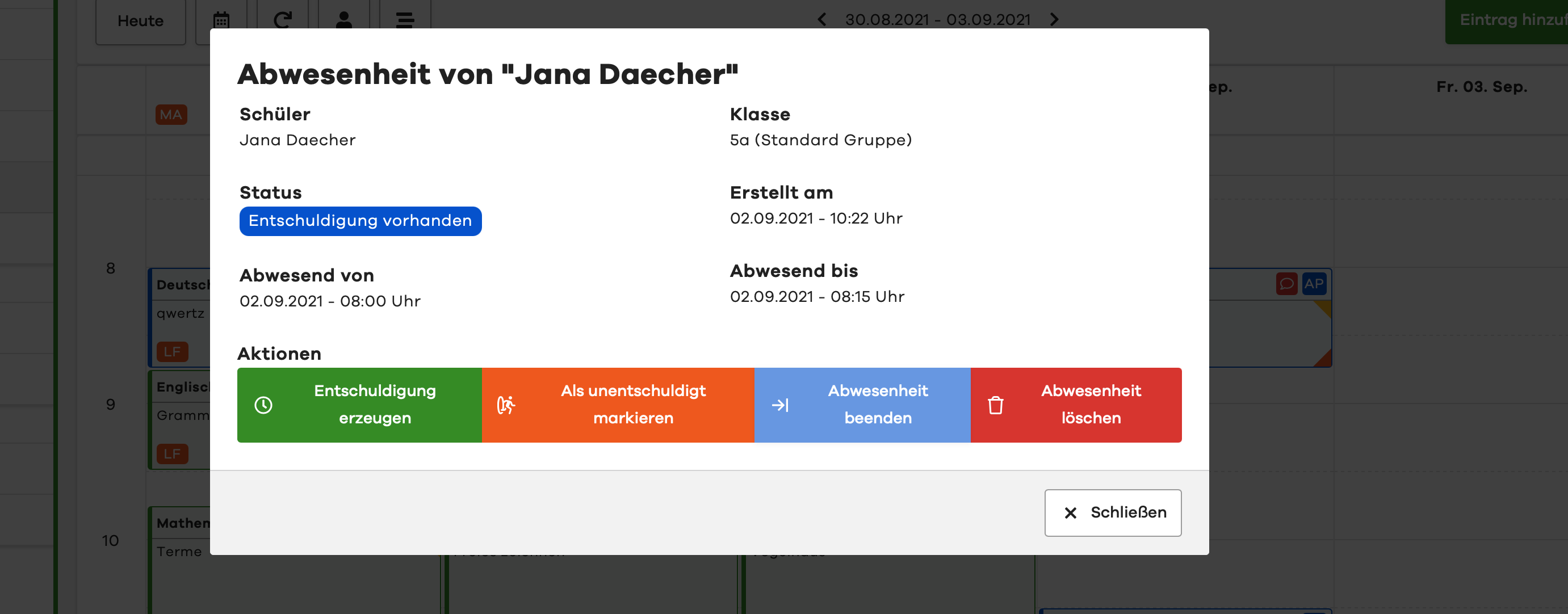Viewport: 1568px width, 614px height.
Task: Click the LF badge in Deutsch lesson
Action: pos(172,351)
